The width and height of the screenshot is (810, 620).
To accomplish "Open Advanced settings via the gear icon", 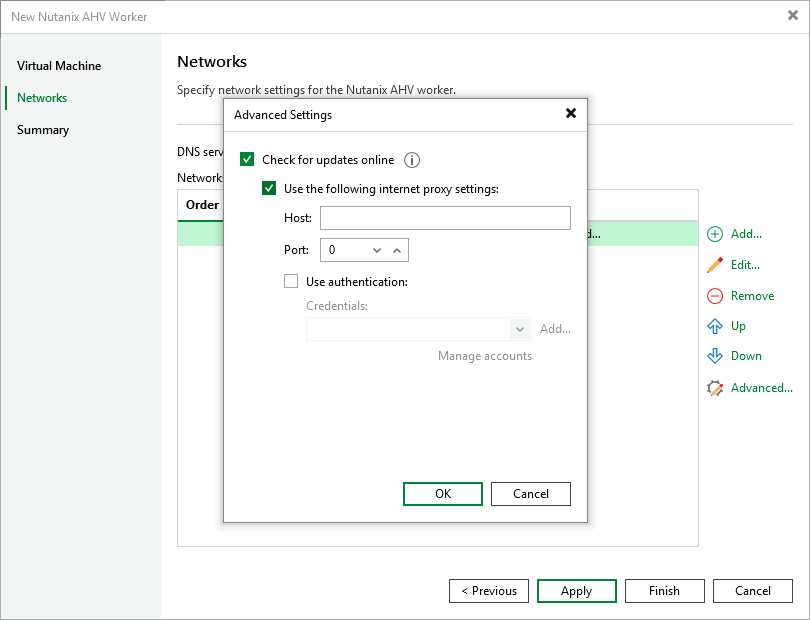I will tap(716, 387).
